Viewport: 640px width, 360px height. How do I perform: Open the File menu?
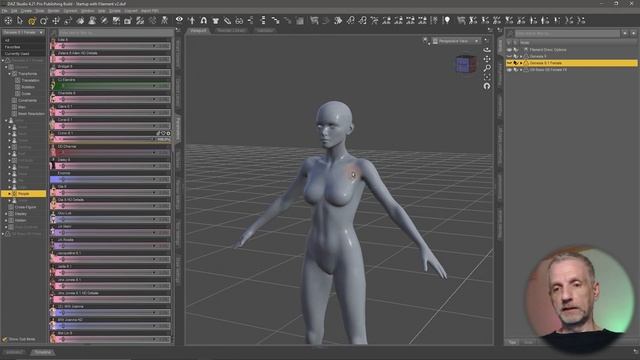(x=4, y=11)
